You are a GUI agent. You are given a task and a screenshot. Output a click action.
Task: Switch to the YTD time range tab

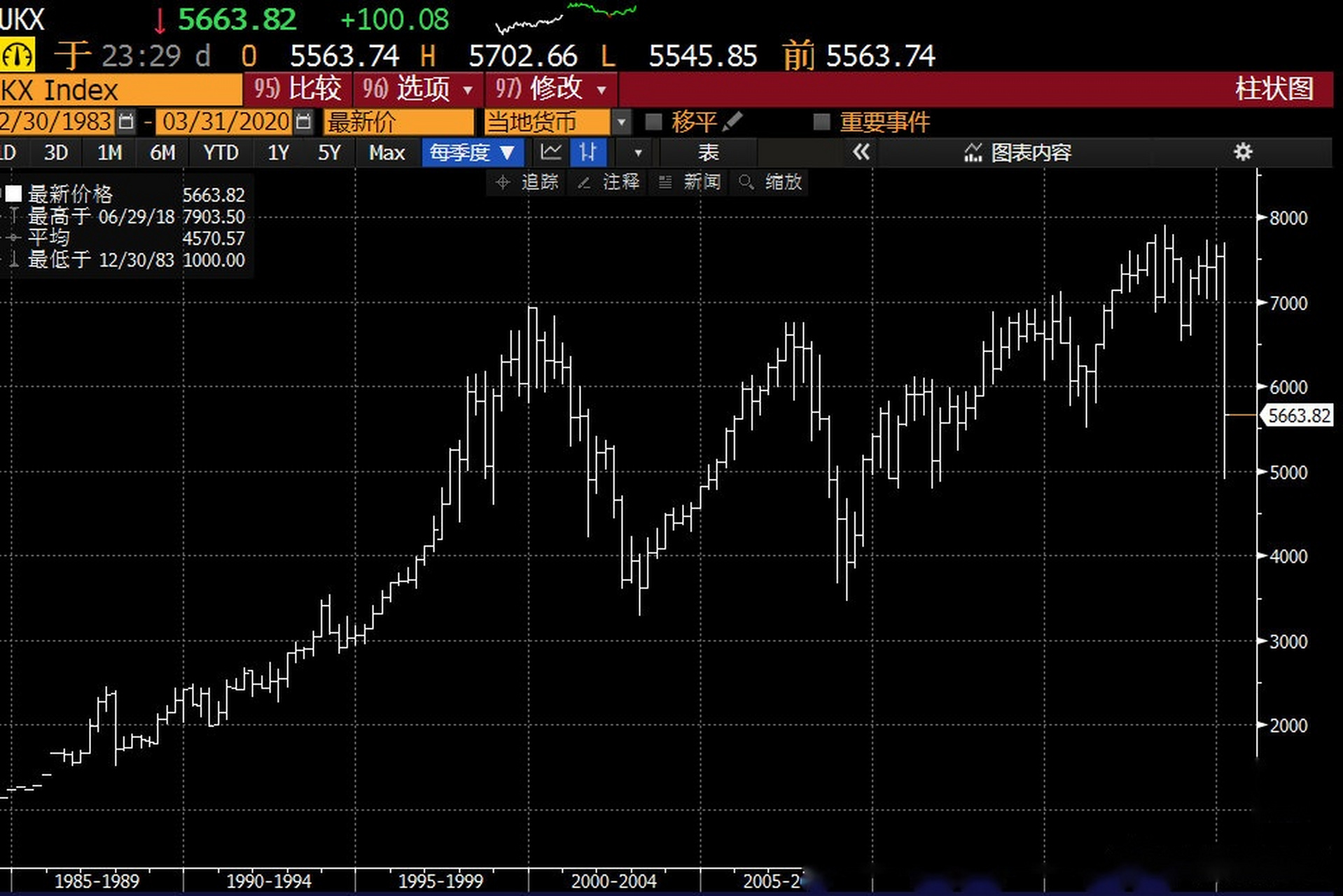(220, 152)
